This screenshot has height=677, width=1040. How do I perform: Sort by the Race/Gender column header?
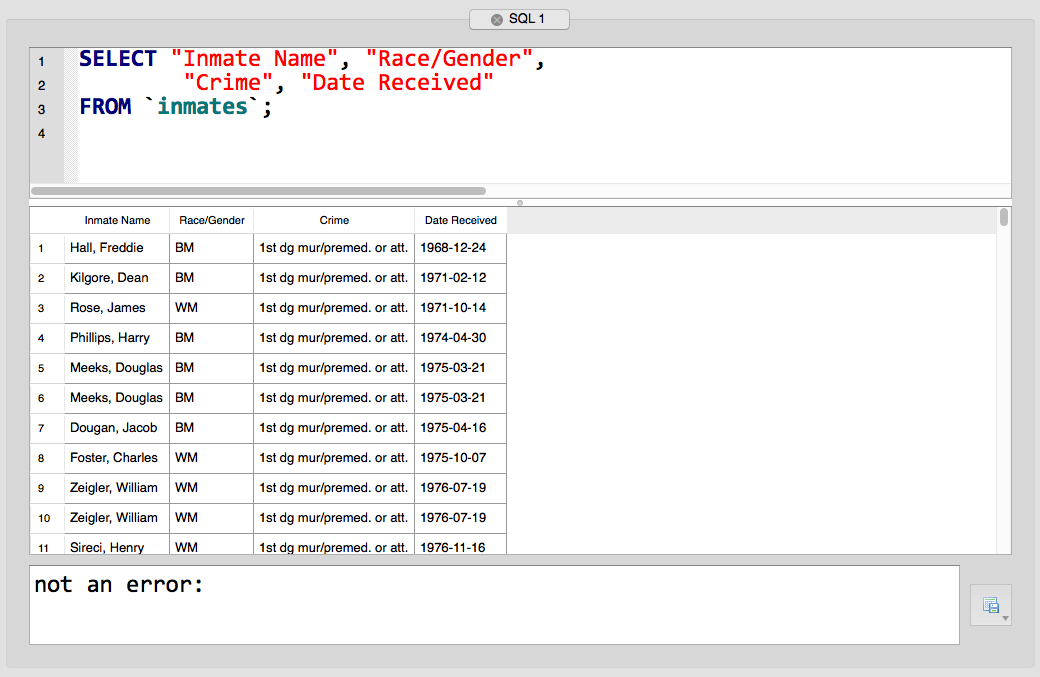click(210, 220)
